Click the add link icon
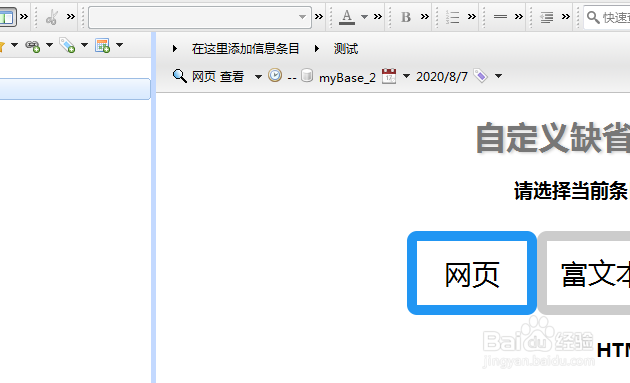 point(33,46)
